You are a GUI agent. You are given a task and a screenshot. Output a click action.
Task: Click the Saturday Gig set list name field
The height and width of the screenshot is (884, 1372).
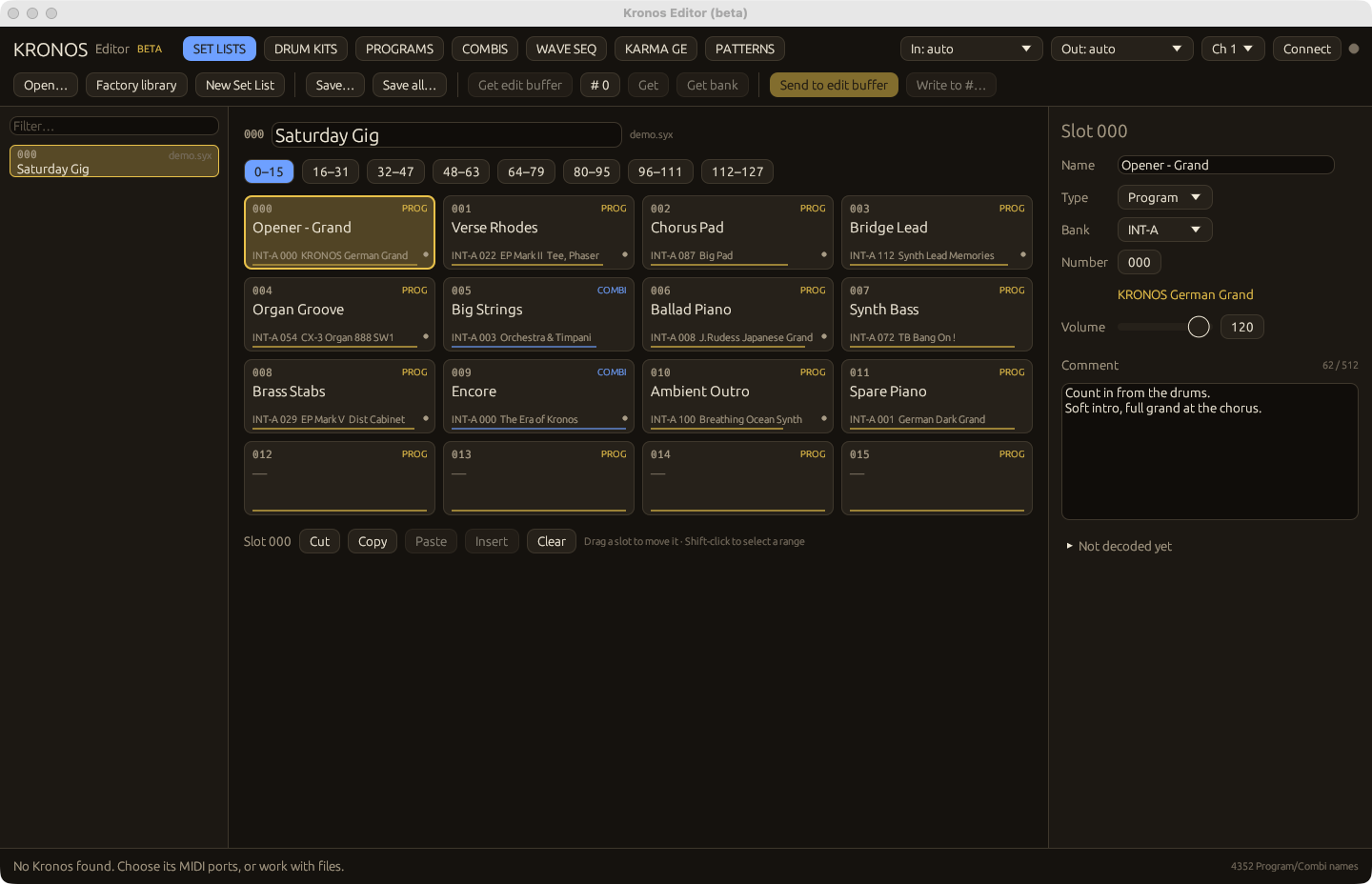pos(447,135)
